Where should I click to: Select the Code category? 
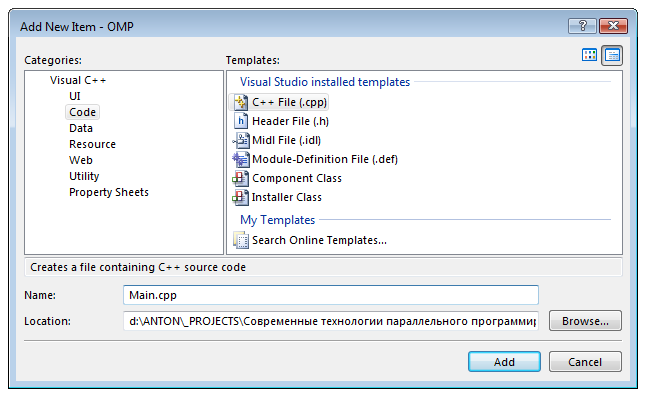pyautogui.click(x=82, y=112)
